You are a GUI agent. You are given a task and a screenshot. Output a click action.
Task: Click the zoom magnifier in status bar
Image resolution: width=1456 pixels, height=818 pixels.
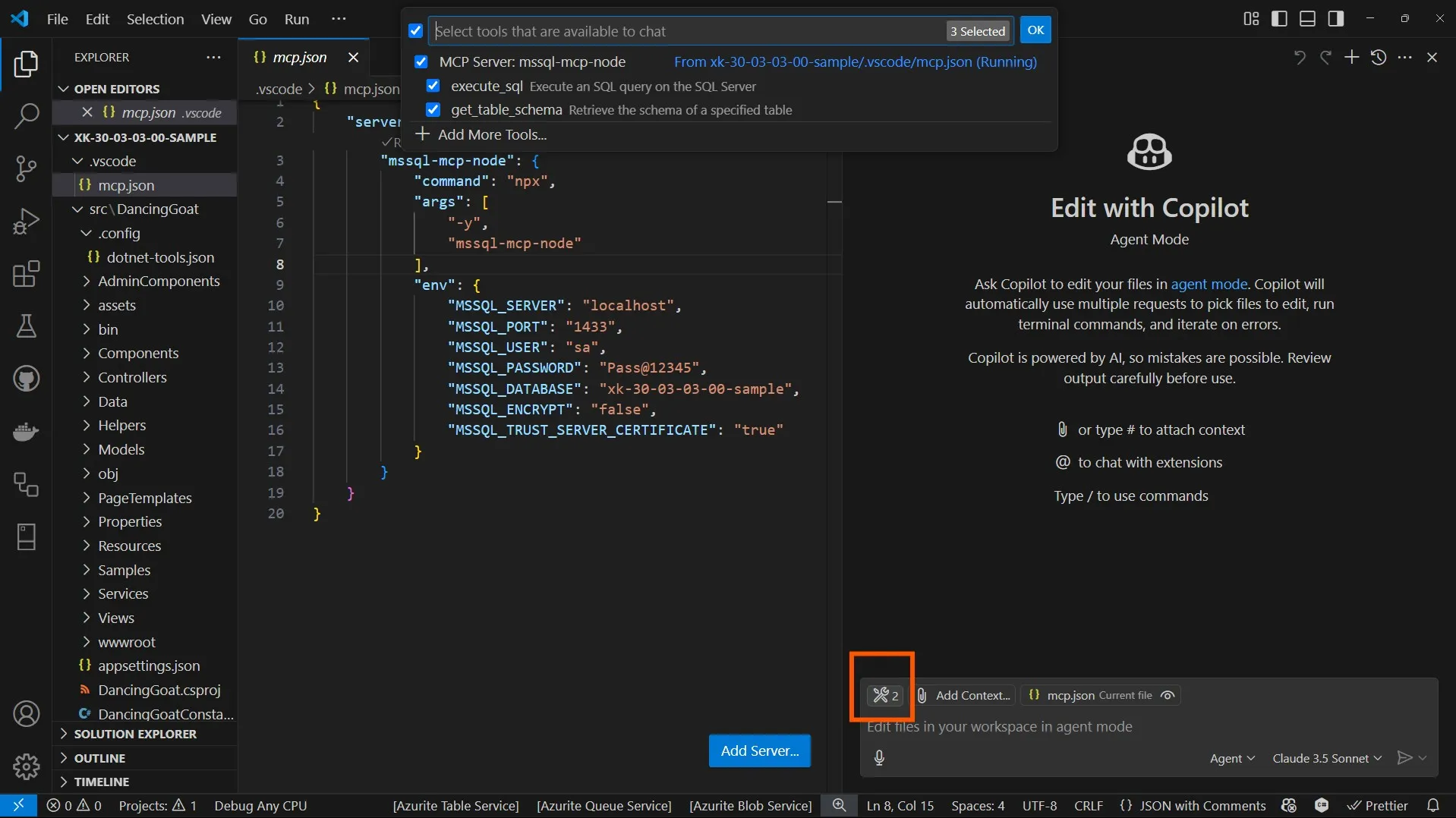(839, 805)
